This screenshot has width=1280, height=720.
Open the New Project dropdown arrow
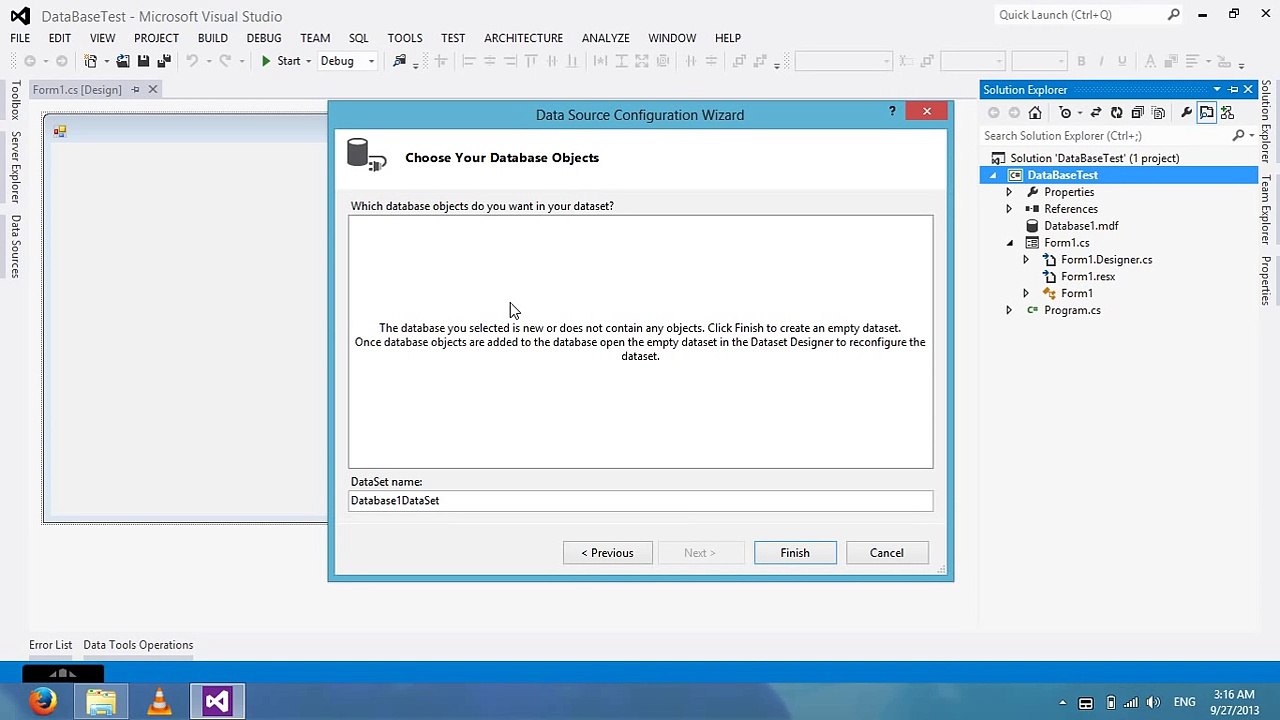[106, 61]
